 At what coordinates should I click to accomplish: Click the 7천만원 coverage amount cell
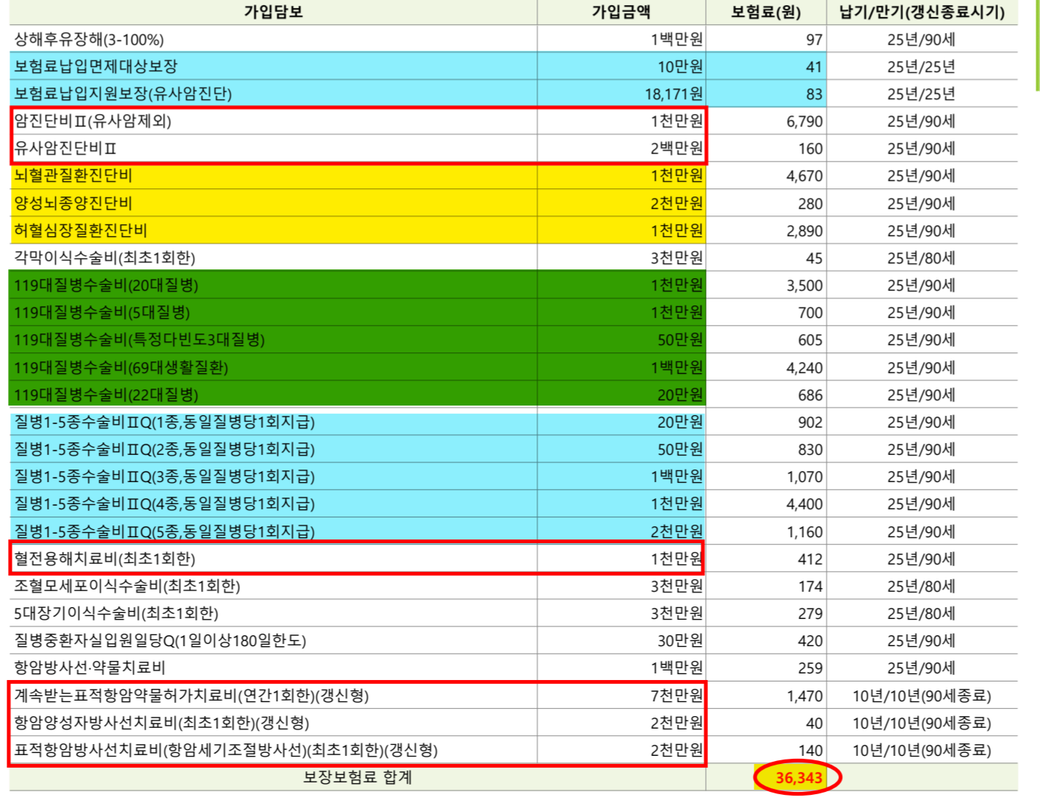[676, 696]
